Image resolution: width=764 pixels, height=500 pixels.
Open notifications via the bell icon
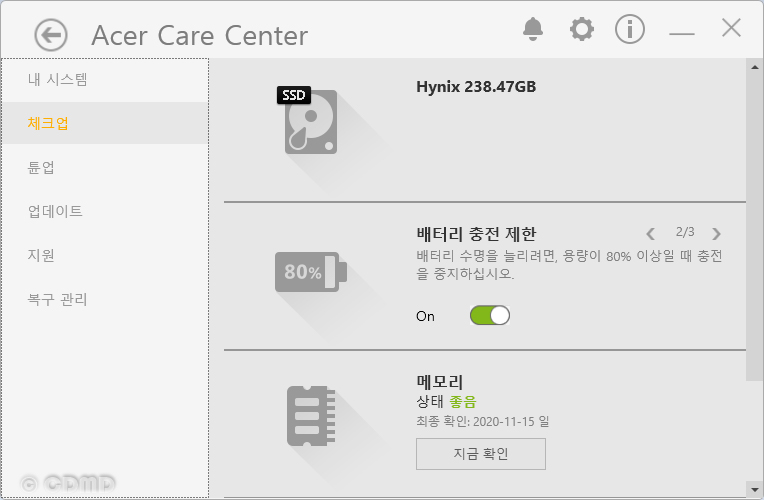pyautogui.click(x=533, y=29)
